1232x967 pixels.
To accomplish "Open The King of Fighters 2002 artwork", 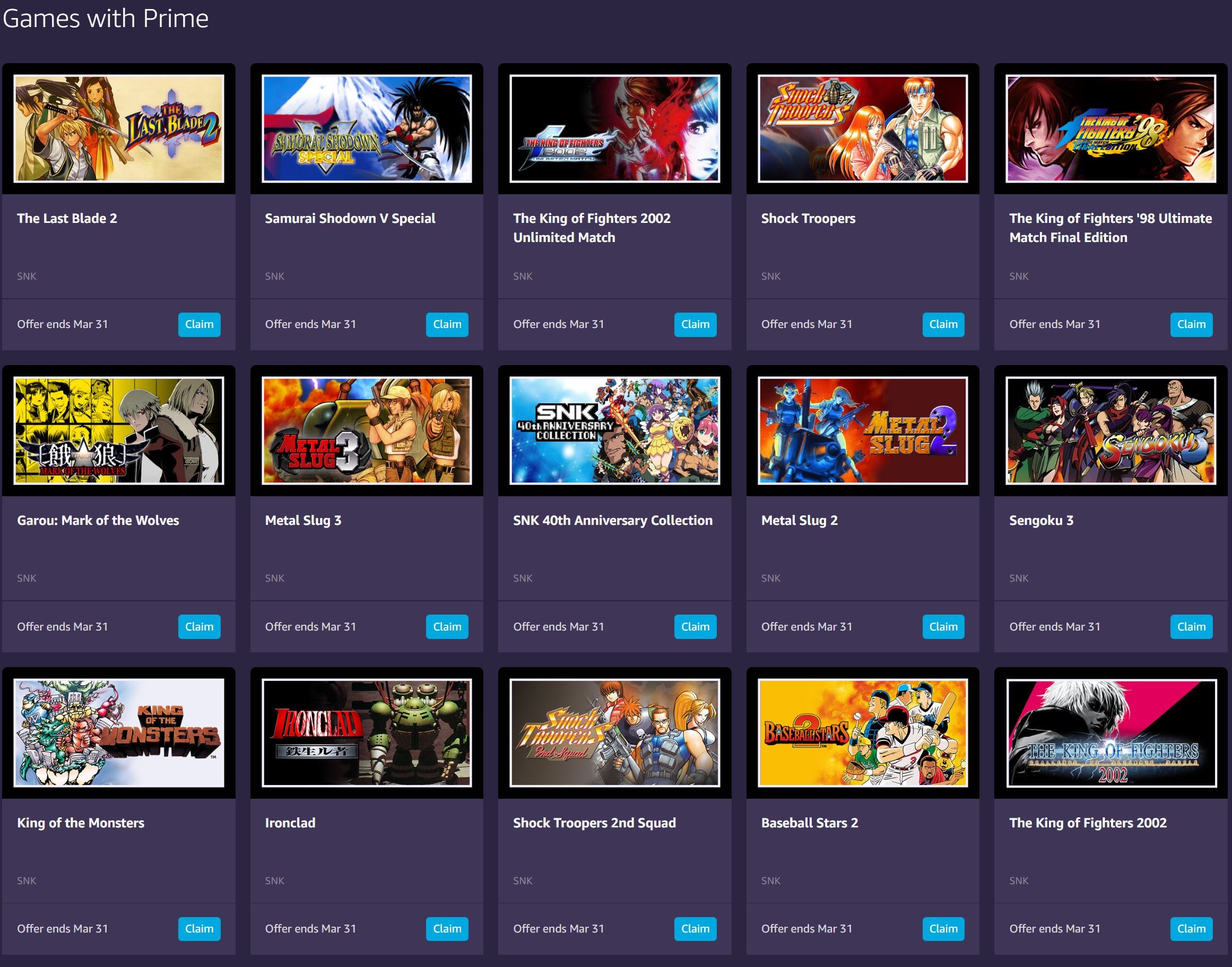I will (1111, 732).
